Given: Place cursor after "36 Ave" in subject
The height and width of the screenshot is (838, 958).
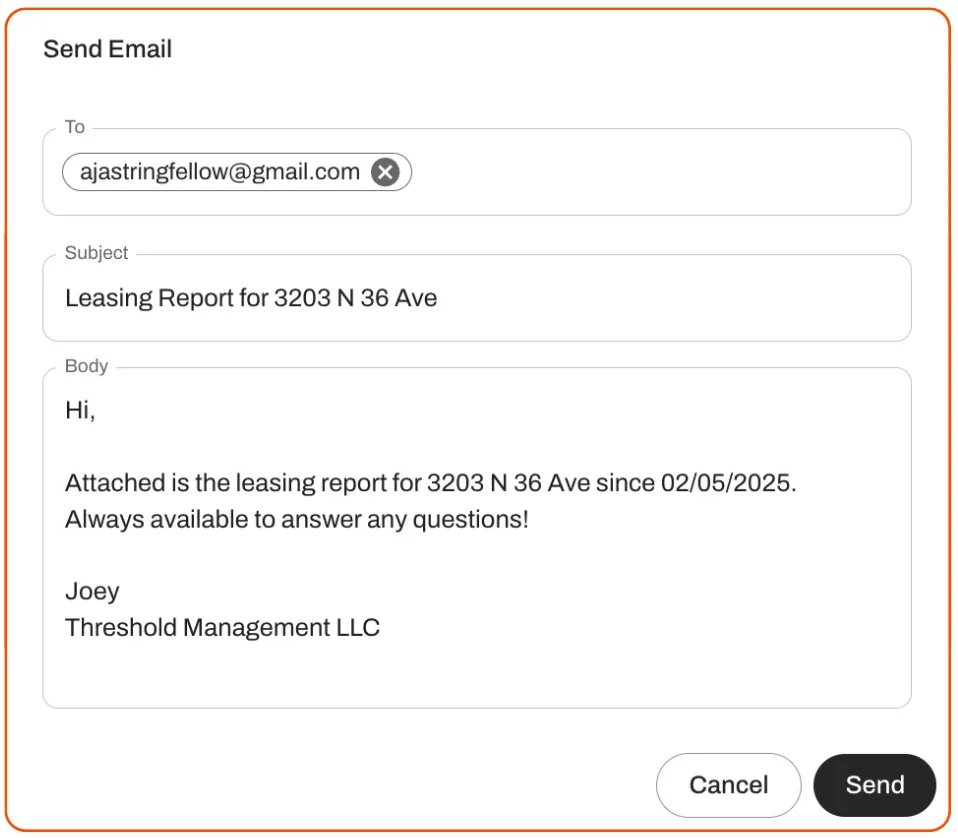Looking at the screenshot, I should (439, 298).
